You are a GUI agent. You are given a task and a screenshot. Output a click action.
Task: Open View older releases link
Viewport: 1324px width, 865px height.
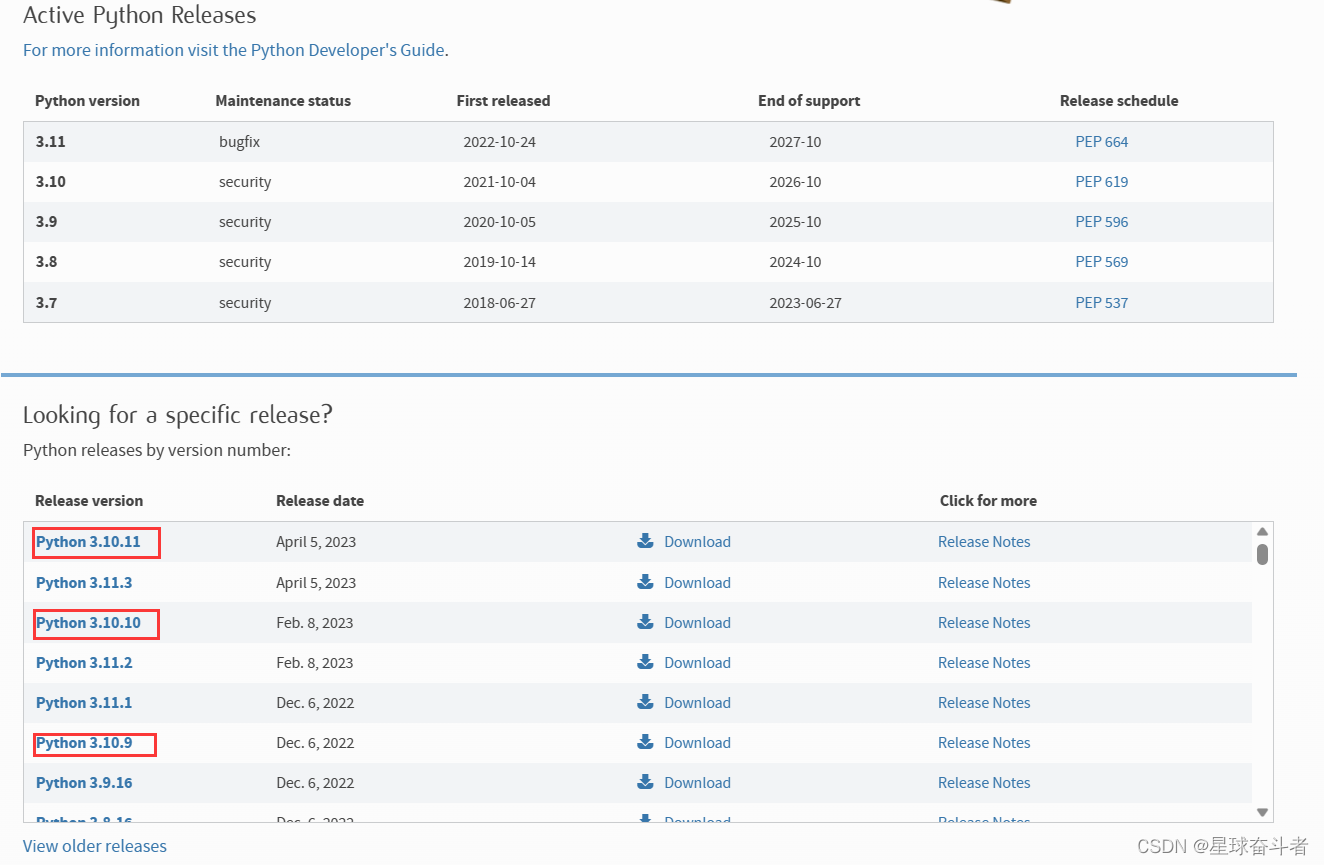(x=95, y=846)
